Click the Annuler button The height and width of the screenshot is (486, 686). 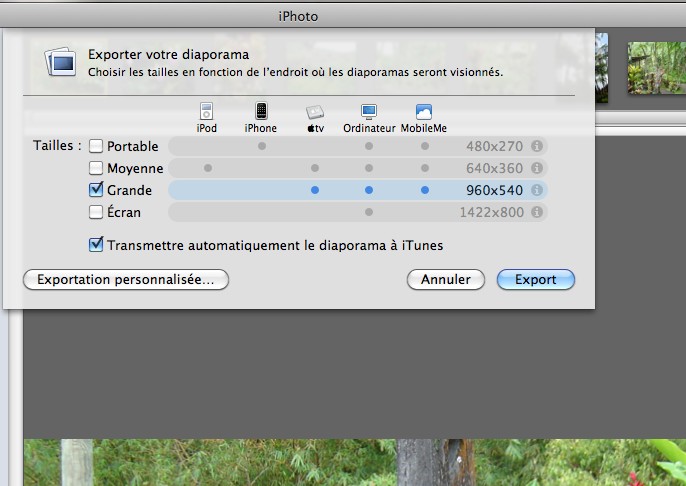click(x=446, y=280)
